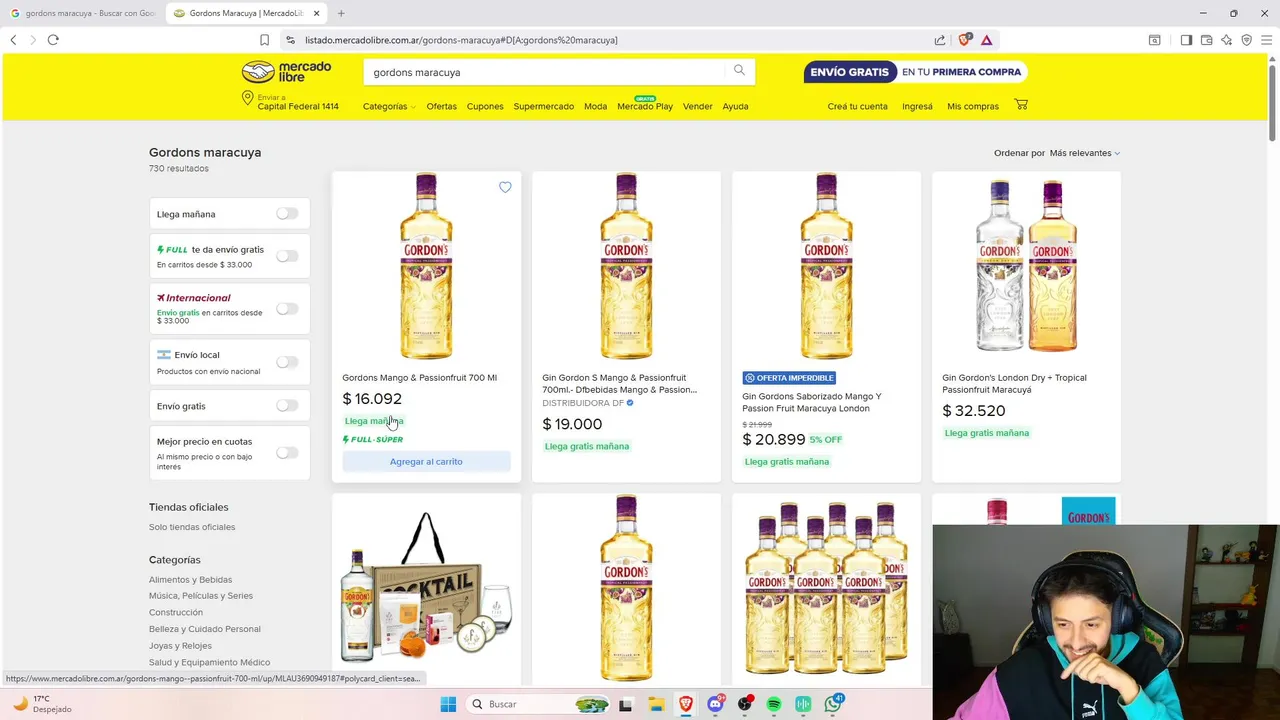Open six-bottle Gordons pack thumbnail
The height and width of the screenshot is (720, 1280).
[x=826, y=589]
